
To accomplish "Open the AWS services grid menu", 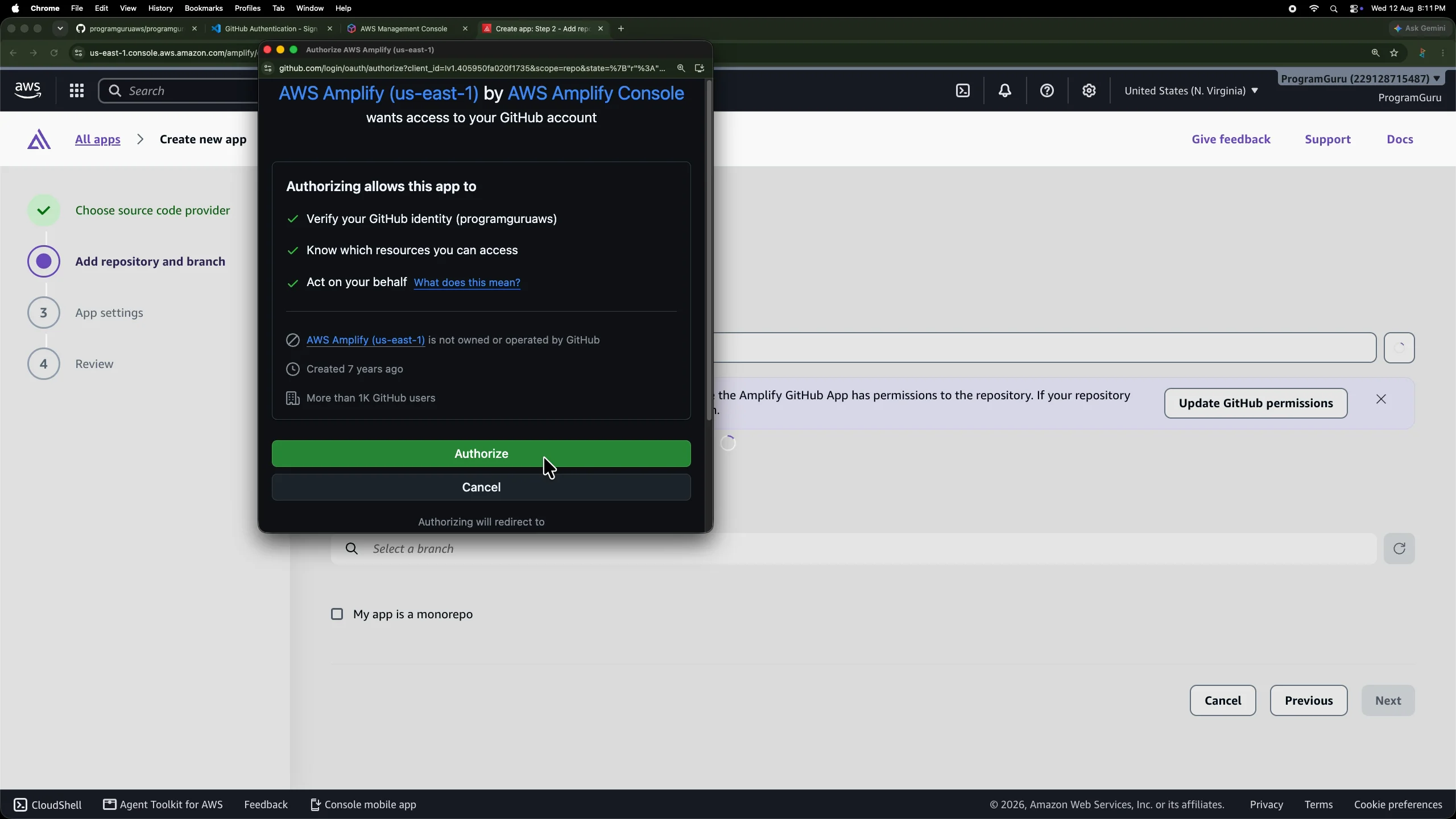I will [77, 90].
